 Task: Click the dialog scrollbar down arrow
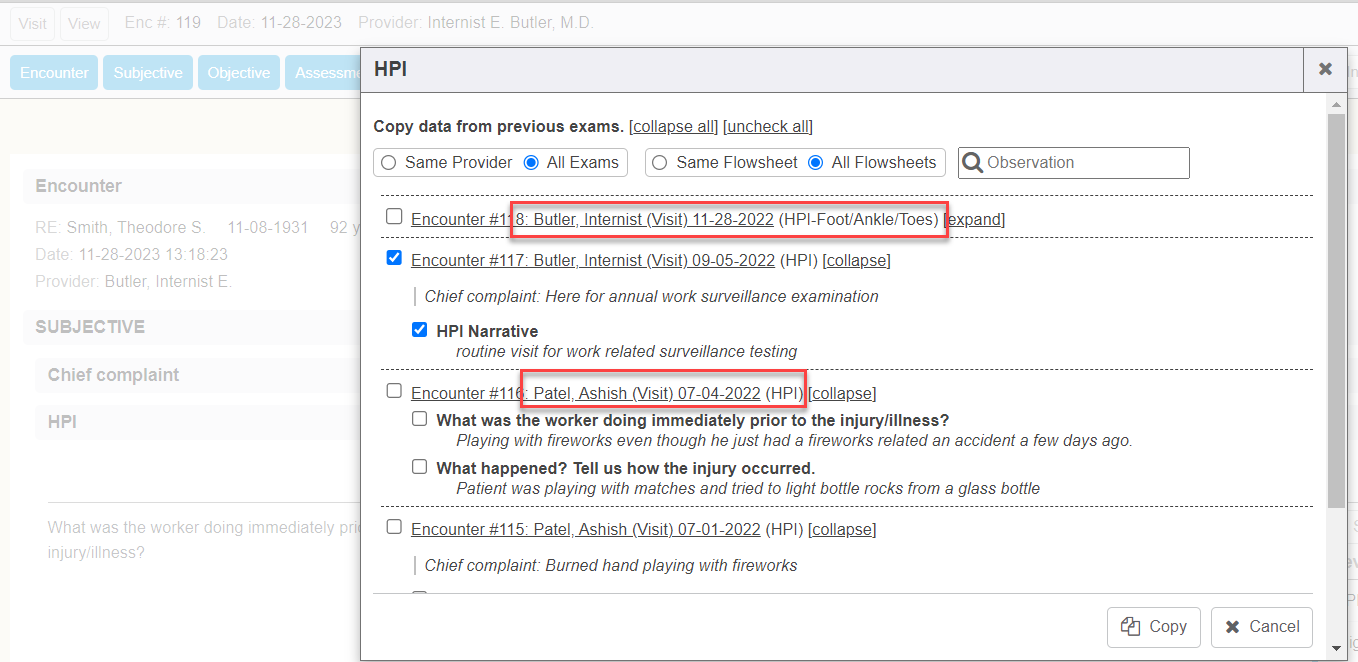pos(1336,649)
